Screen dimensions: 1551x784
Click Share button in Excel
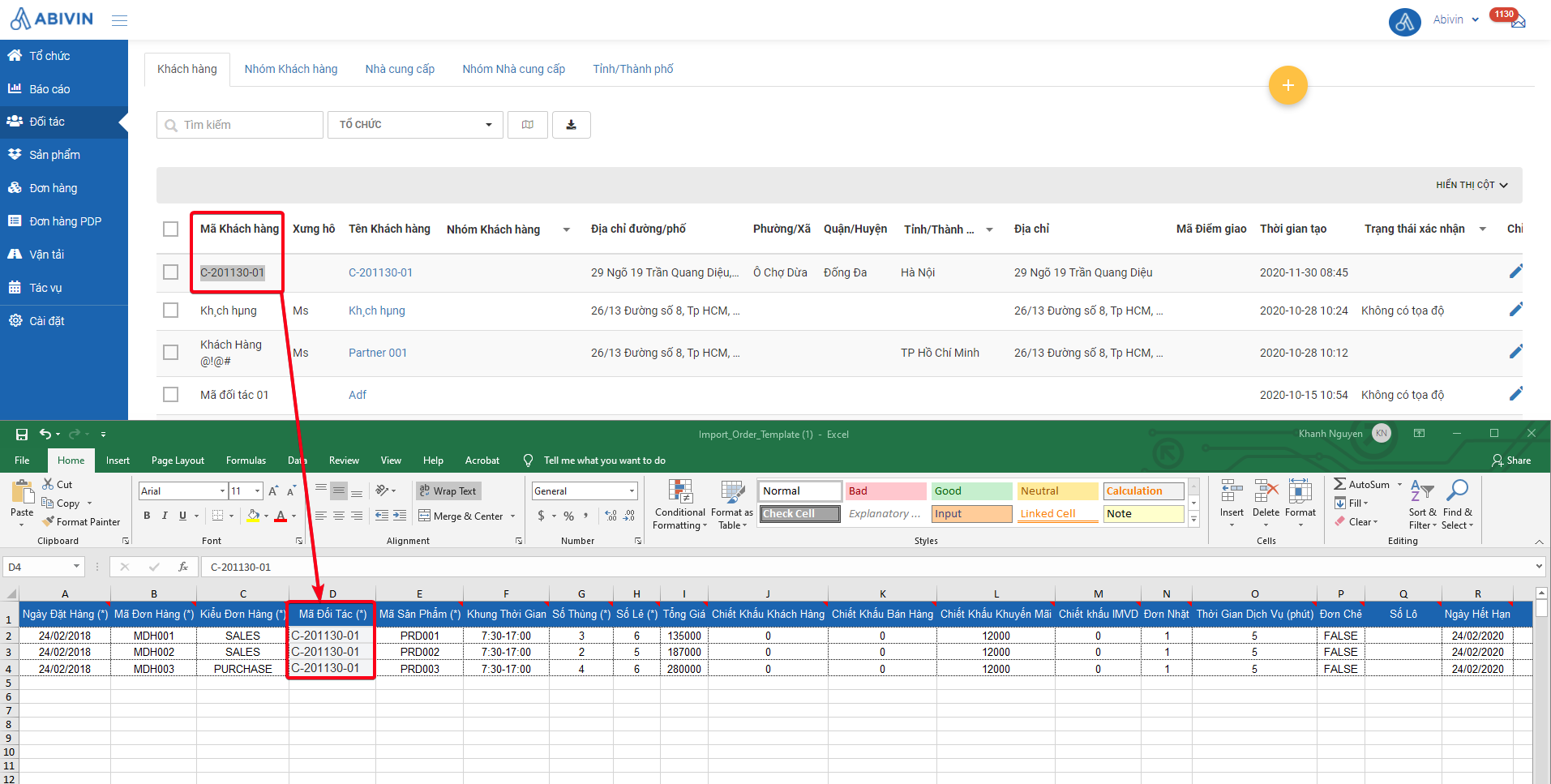tap(1511, 461)
